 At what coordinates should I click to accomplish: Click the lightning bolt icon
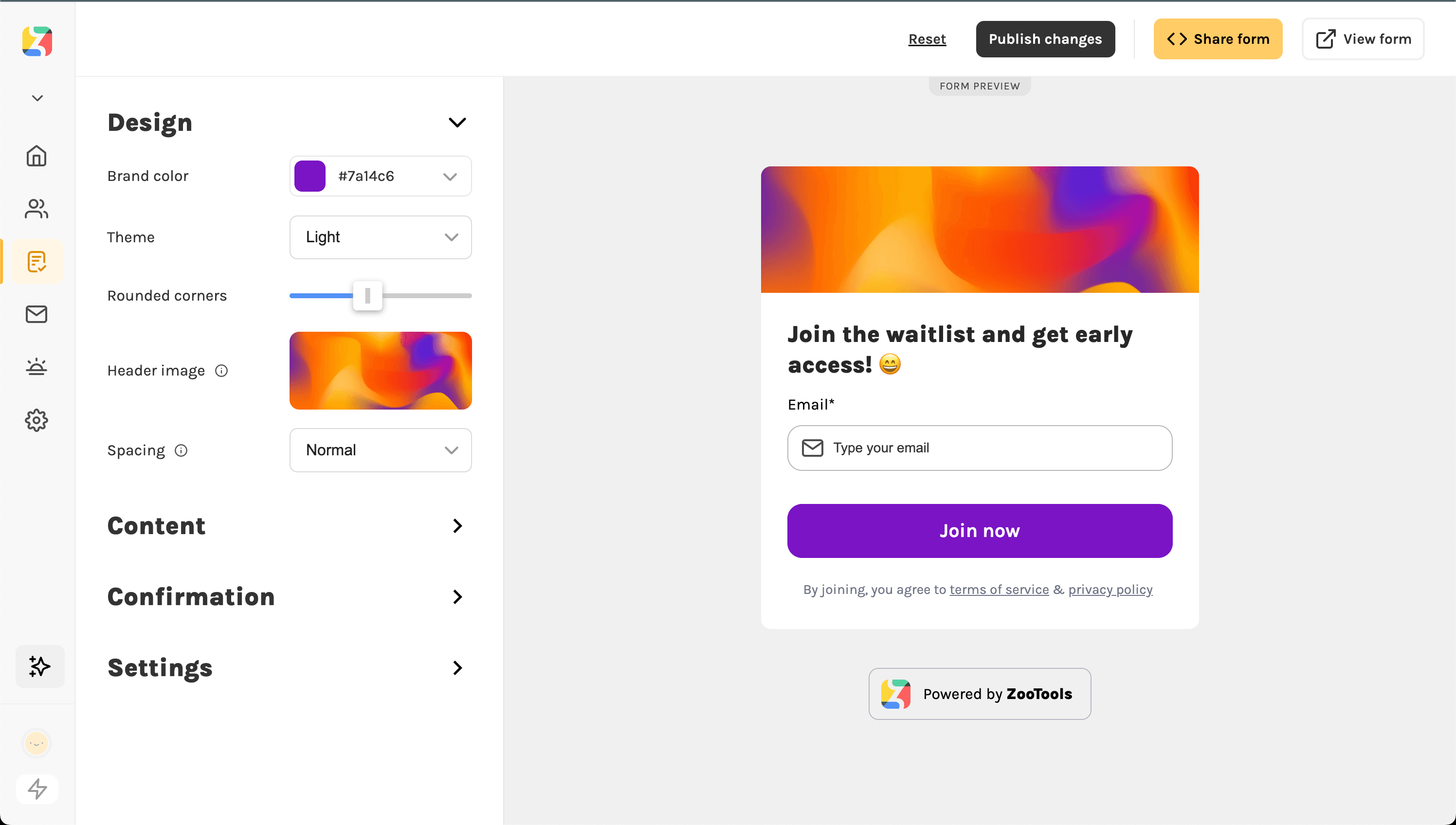point(37,789)
